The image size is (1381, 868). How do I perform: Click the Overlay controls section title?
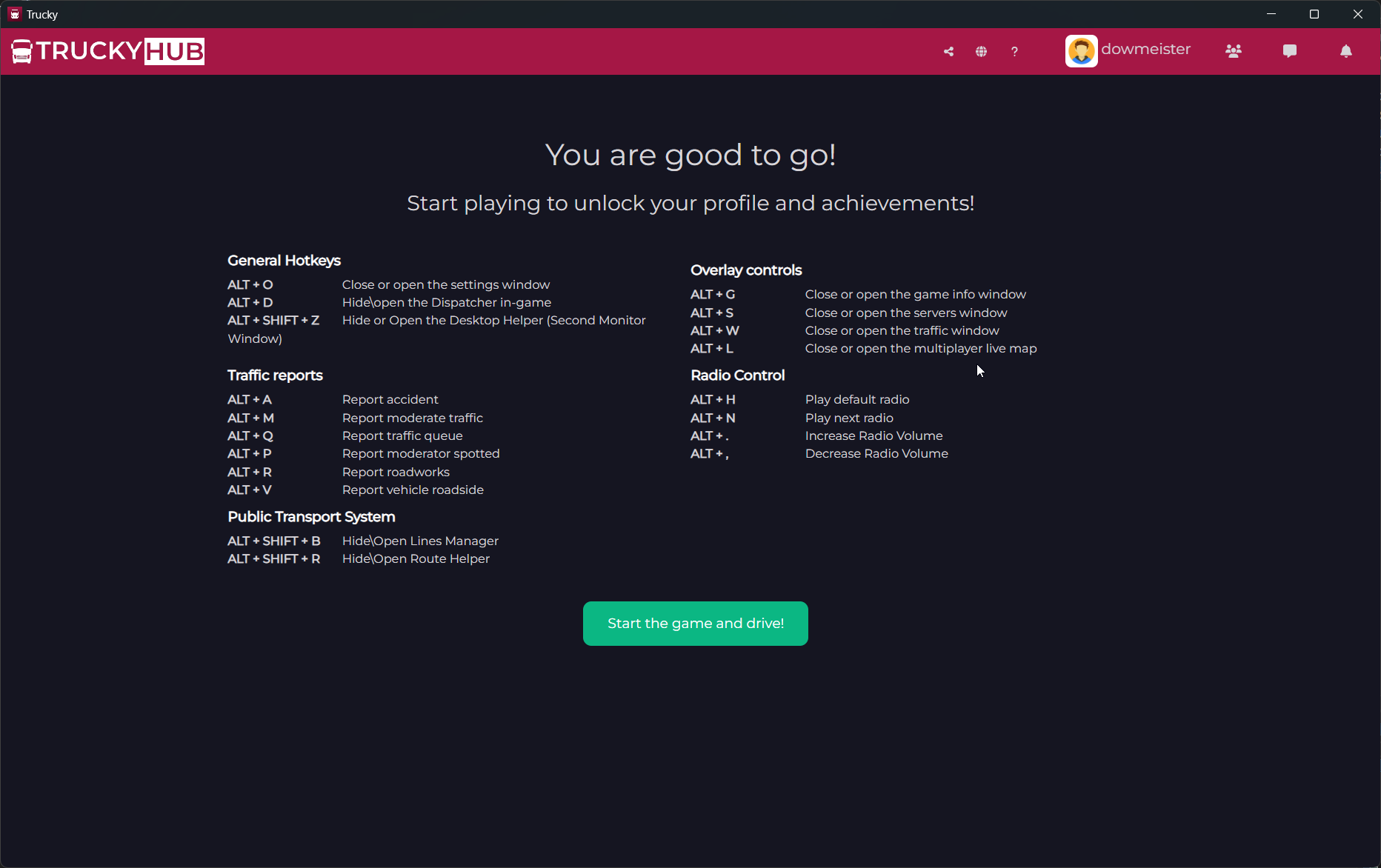(x=745, y=270)
